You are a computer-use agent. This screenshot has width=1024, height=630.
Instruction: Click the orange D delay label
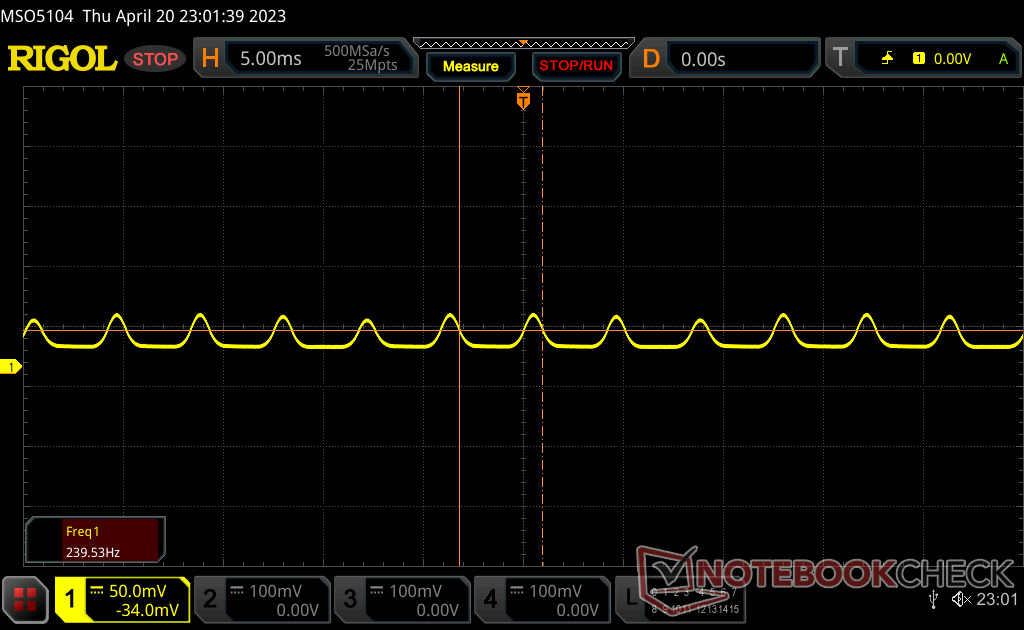pyautogui.click(x=651, y=59)
